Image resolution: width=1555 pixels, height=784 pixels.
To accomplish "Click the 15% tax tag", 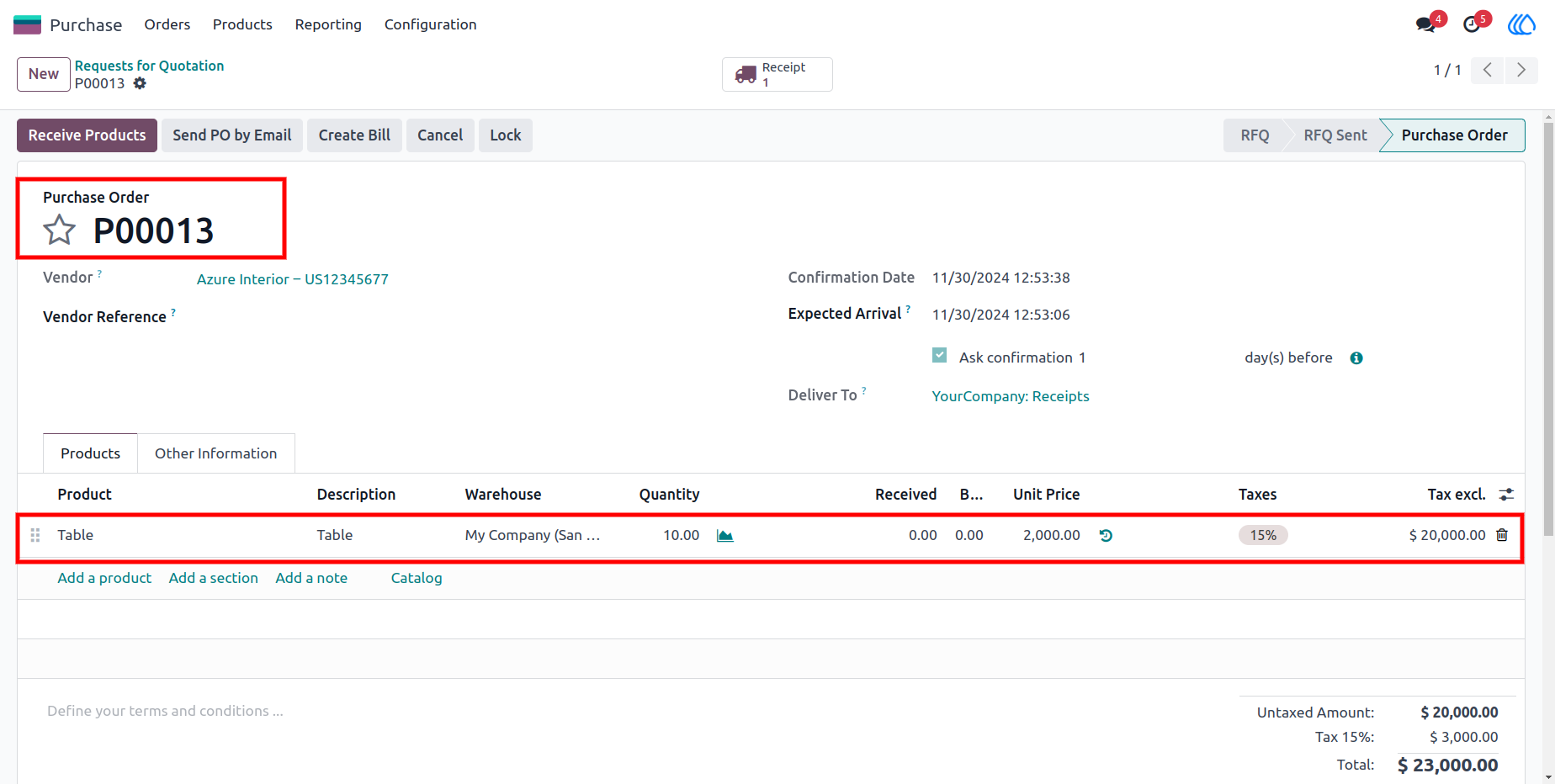I will (1263, 535).
